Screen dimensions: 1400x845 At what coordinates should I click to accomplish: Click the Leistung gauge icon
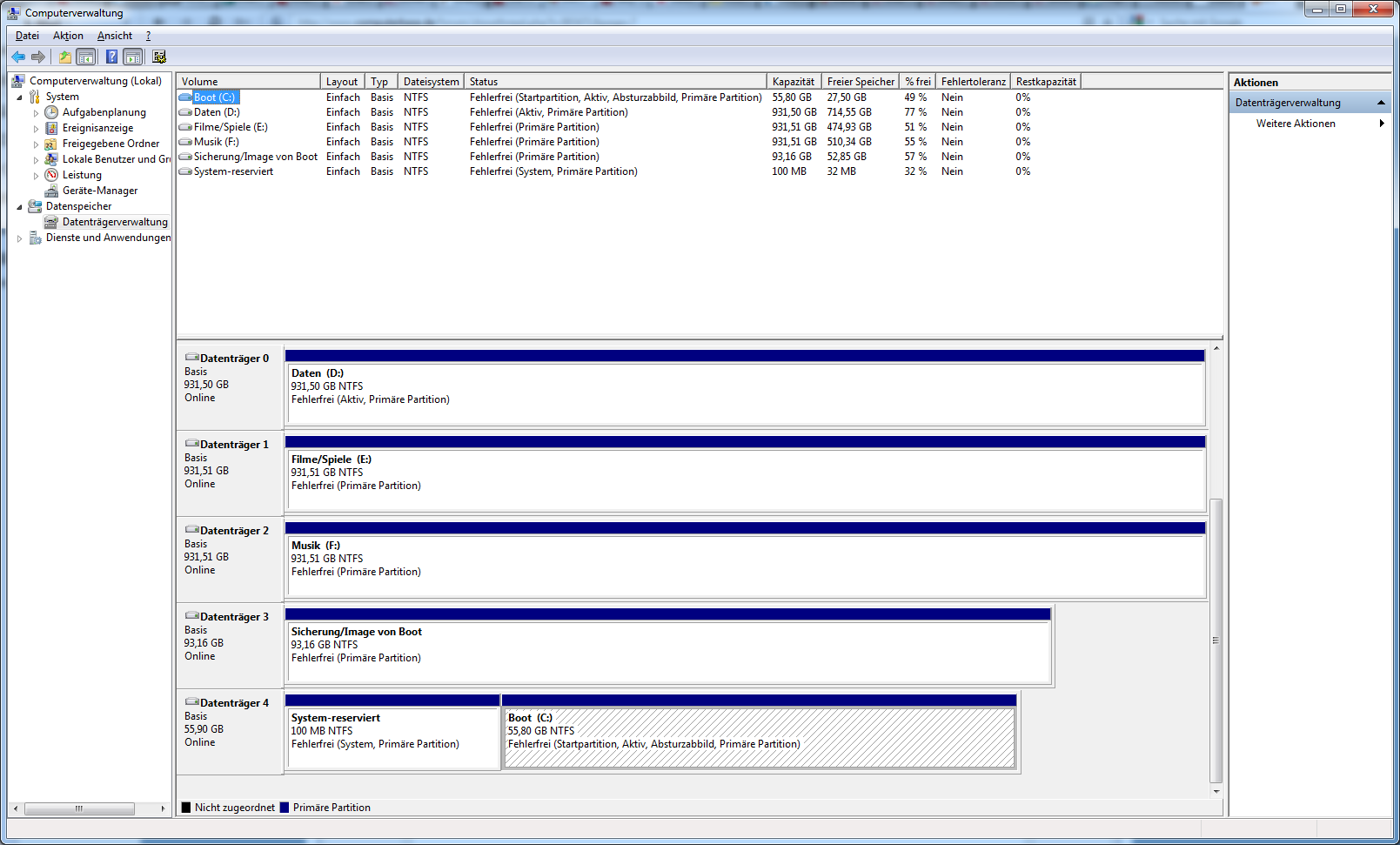(x=51, y=175)
